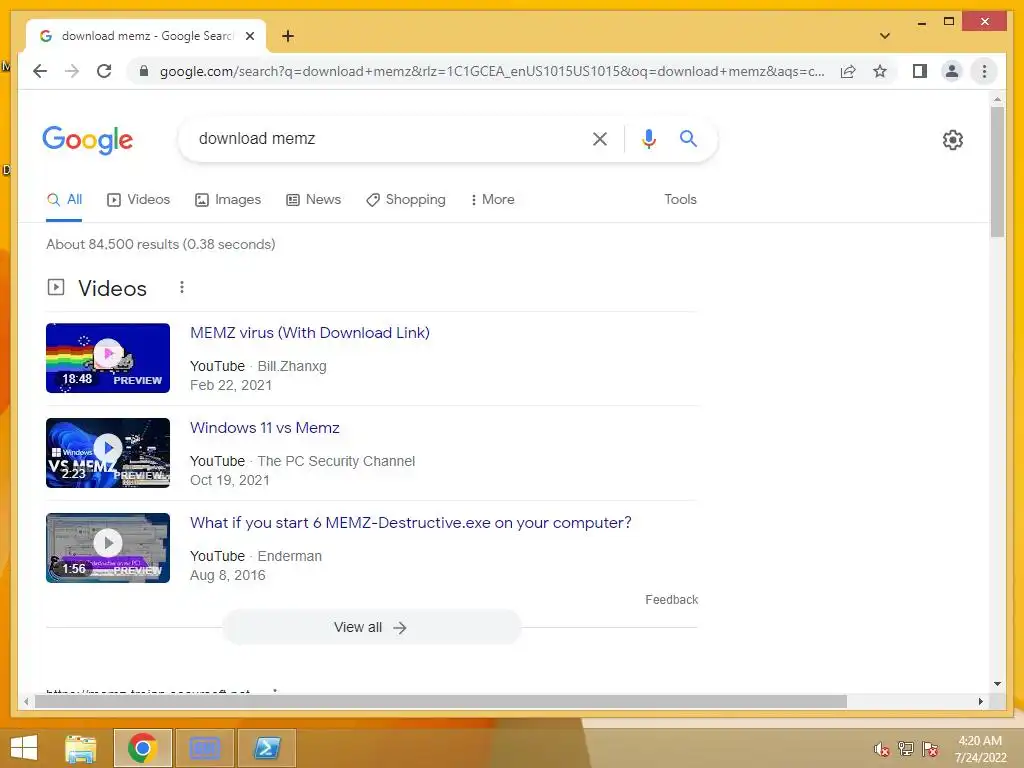Click the scroll left arrow
This screenshot has height=768, width=1024.
tap(25, 701)
